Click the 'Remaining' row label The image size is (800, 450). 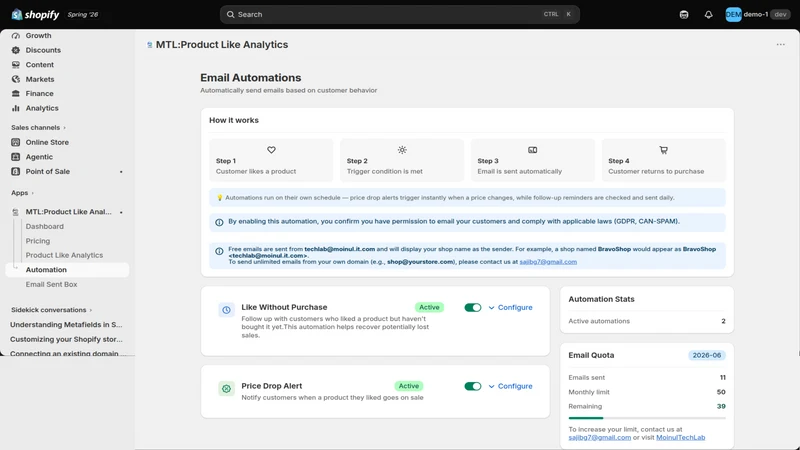(585, 406)
